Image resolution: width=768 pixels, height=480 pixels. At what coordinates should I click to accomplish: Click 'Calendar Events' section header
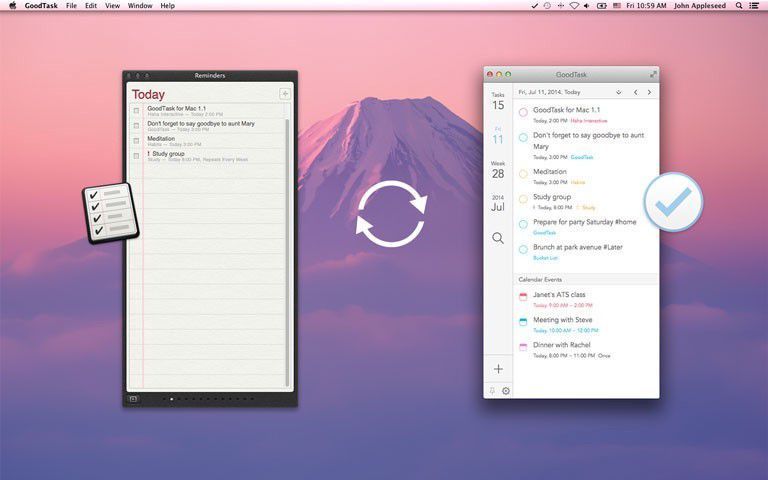[586, 279]
